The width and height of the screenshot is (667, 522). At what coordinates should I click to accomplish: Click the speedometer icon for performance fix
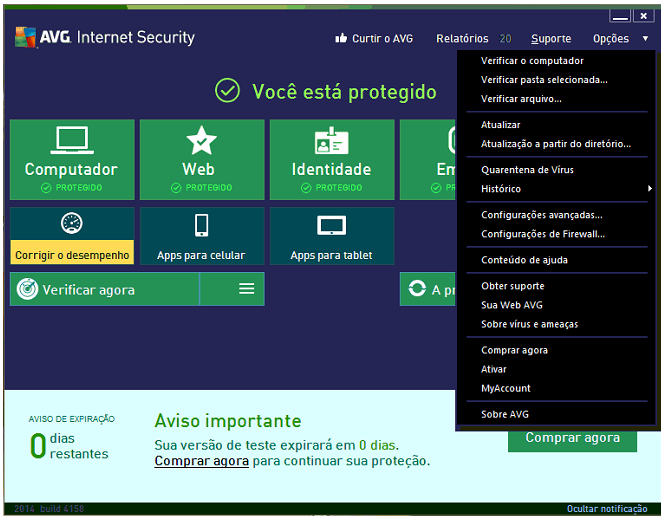coord(71,223)
